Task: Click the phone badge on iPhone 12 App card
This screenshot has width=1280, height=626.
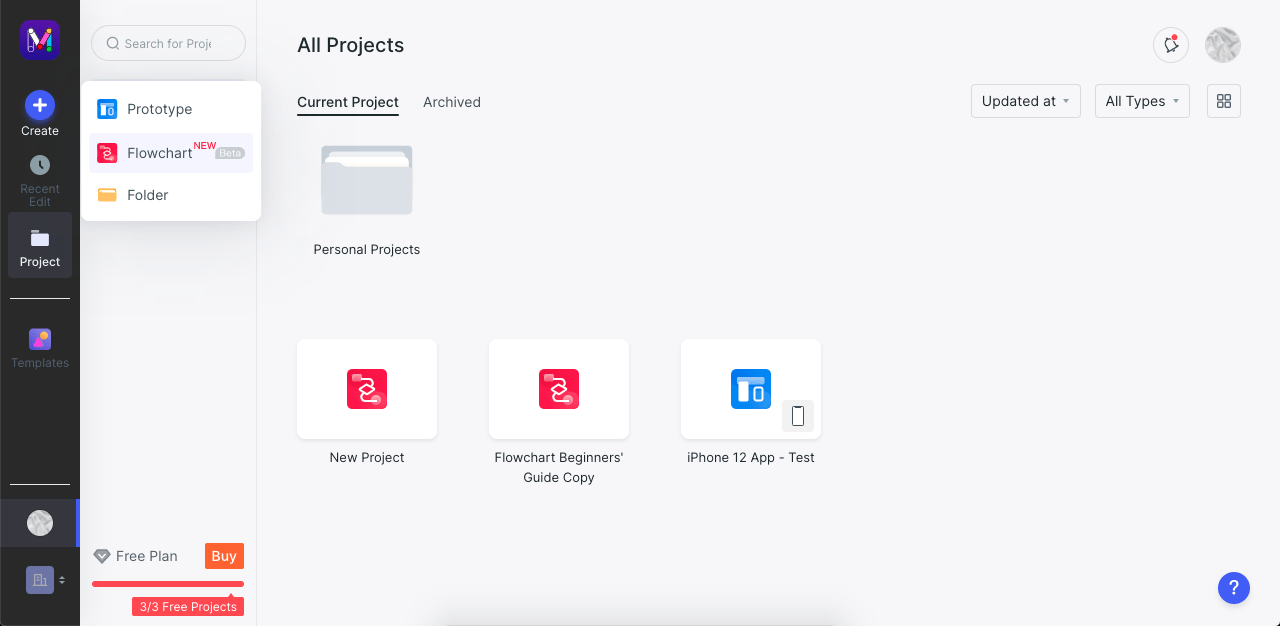Action: point(797,415)
